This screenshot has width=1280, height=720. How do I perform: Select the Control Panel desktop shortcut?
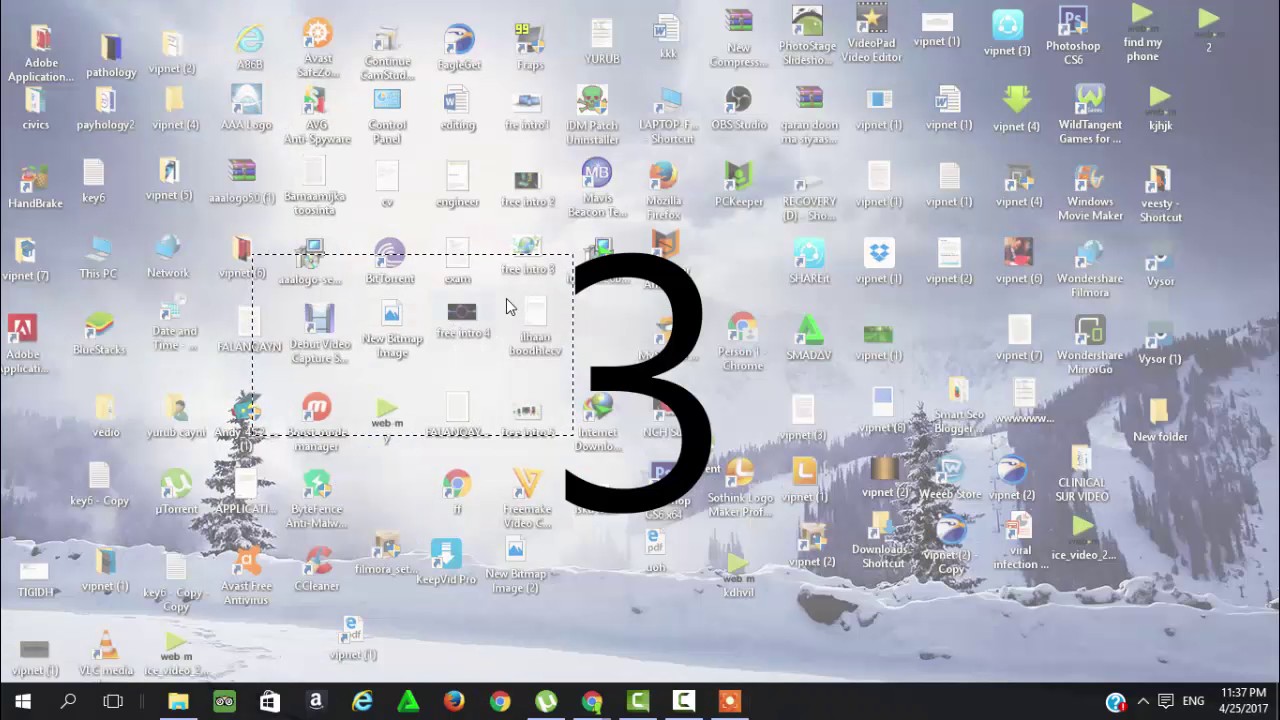point(387,116)
